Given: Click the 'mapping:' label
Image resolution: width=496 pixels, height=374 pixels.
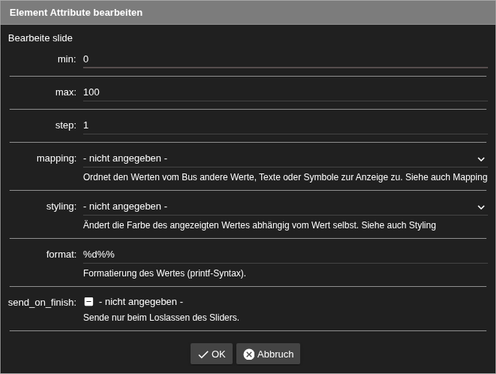Looking at the screenshot, I should coord(57,159).
